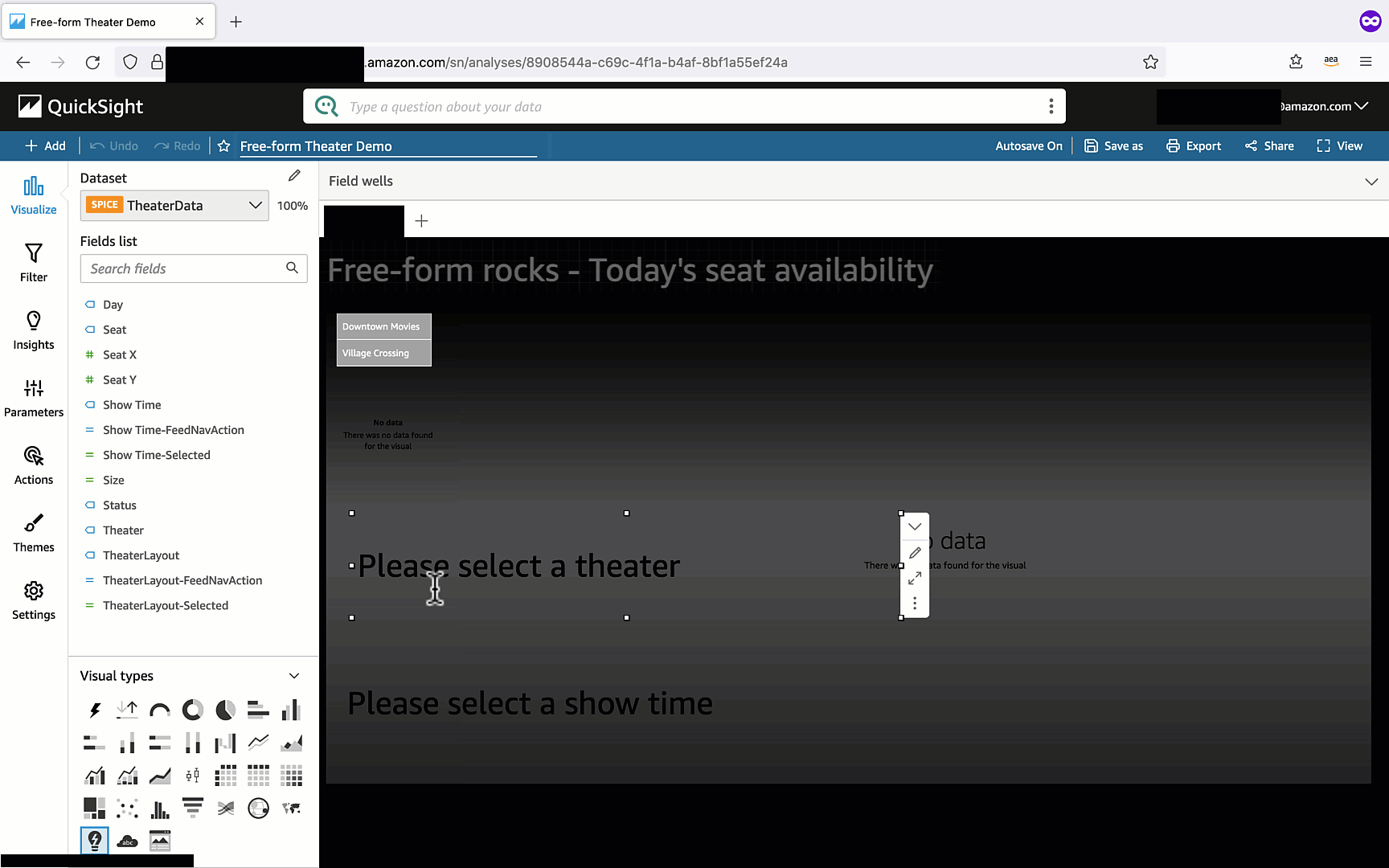Select the Custom visual content type
The width and height of the screenshot is (1389, 868).
coord(160,841)
